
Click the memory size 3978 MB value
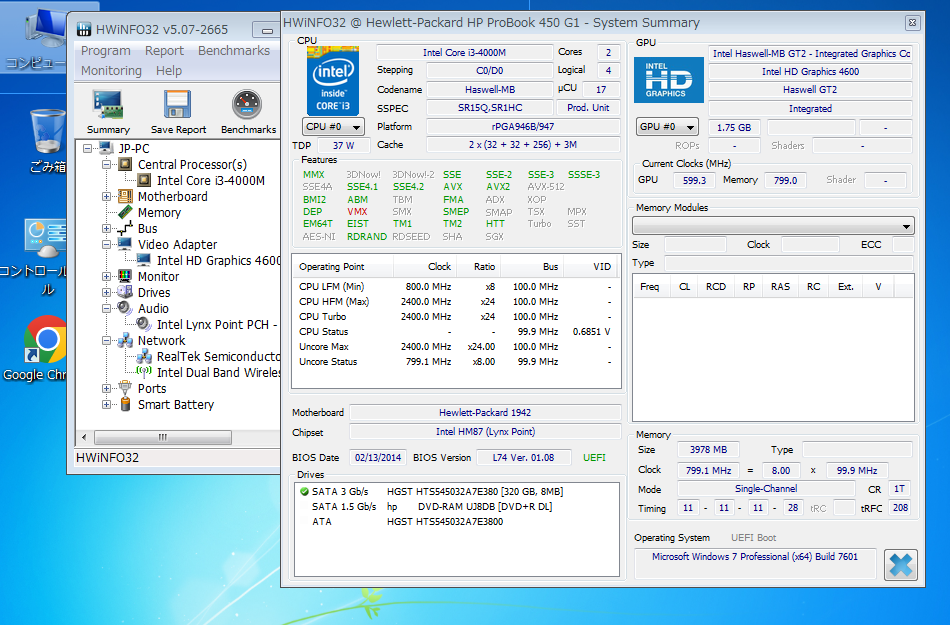[708, 449]
